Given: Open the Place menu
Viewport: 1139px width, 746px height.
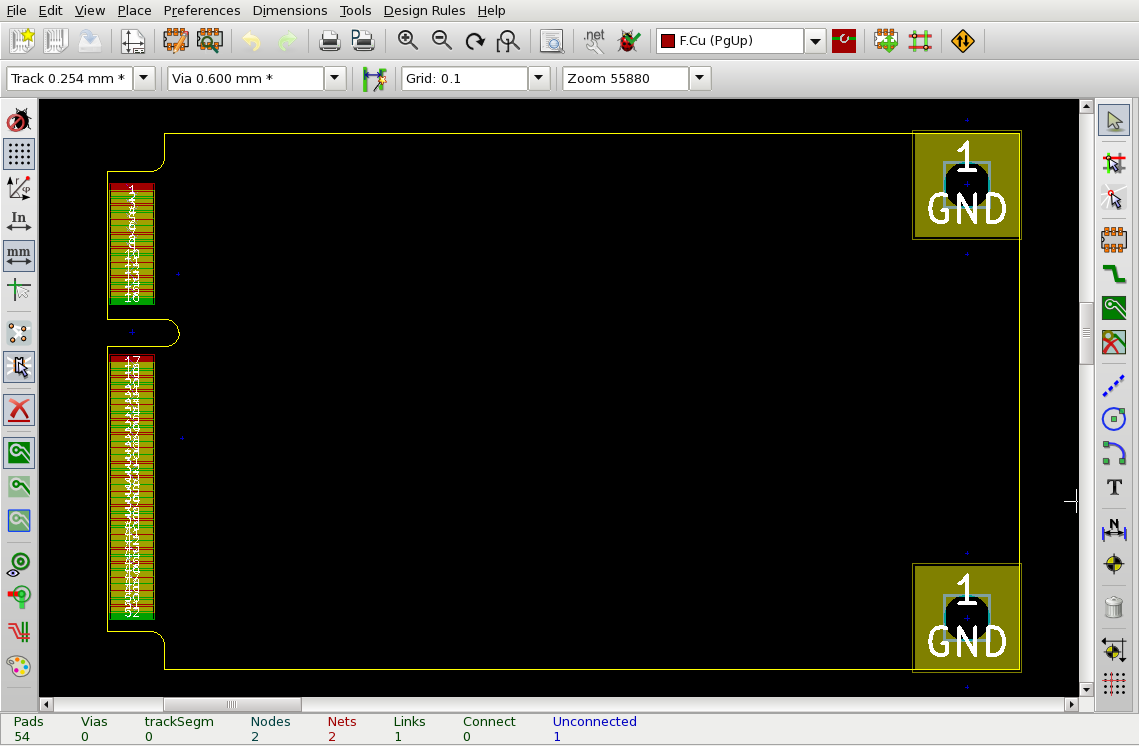Looking at the screenshot, I should click(134, 10).
